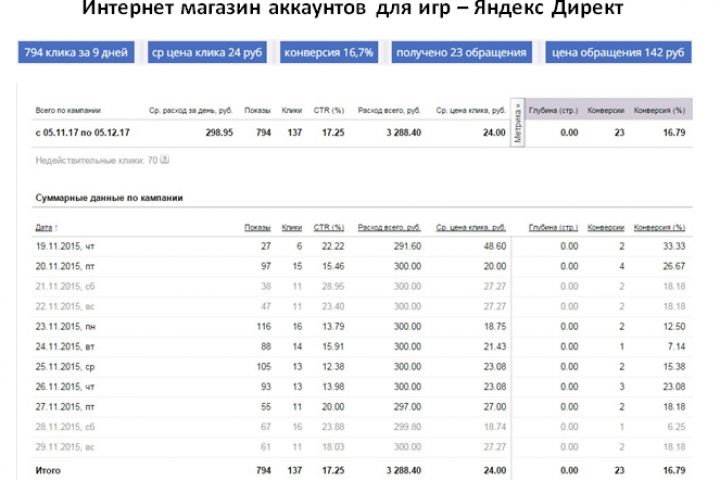Click the spend value 291.60

[407, 246]
